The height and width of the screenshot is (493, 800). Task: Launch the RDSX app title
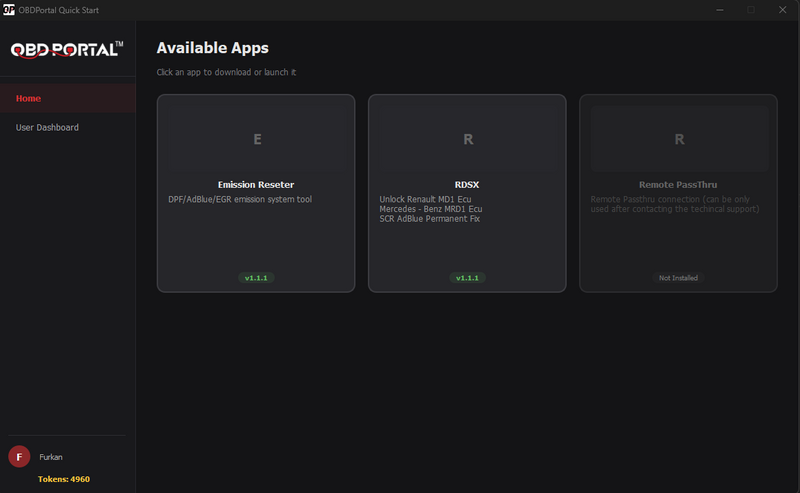pos(467,185)
